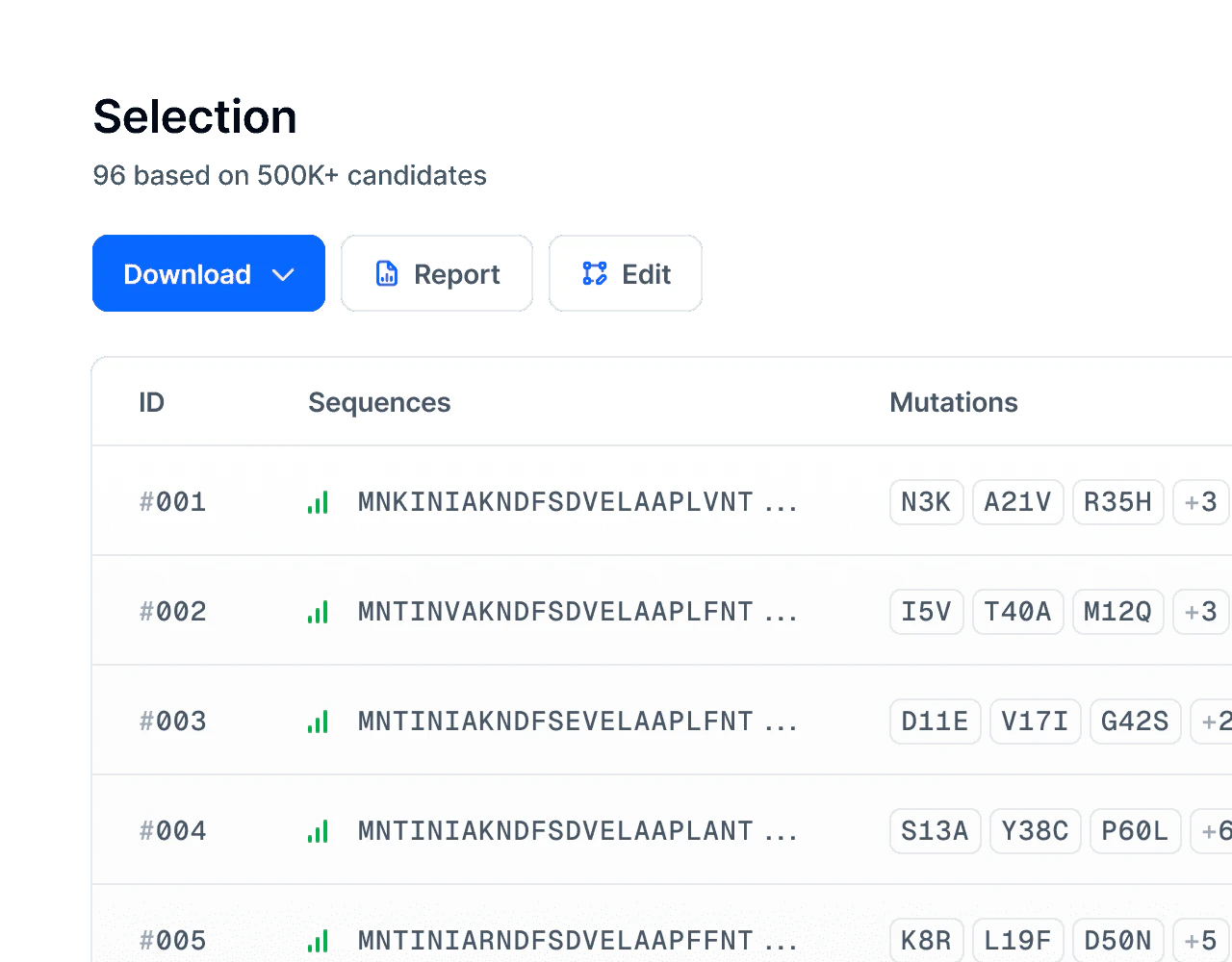Open the Download dropdown menu
Viewport: 1232px width, 962px height.
click(x=209, y=274)
